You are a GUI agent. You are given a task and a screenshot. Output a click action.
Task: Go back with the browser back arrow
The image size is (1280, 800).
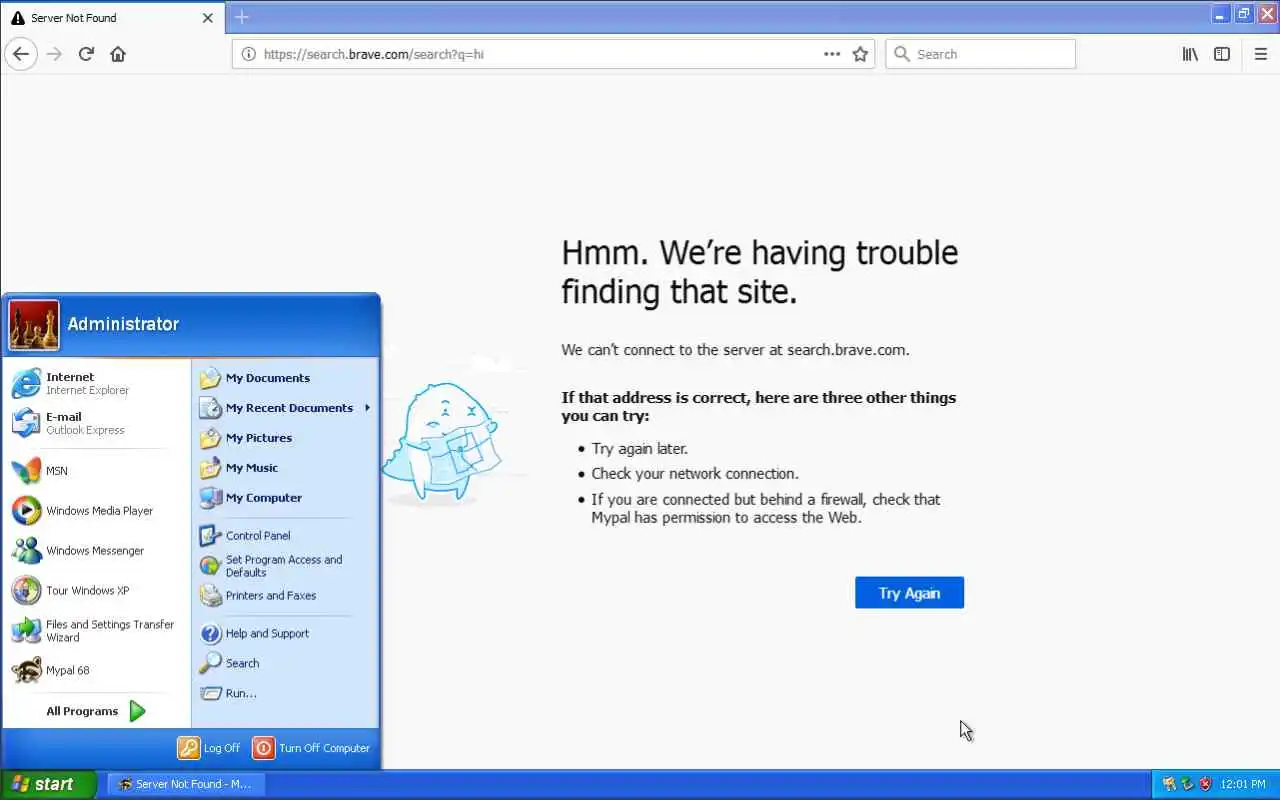pos(21,54)
